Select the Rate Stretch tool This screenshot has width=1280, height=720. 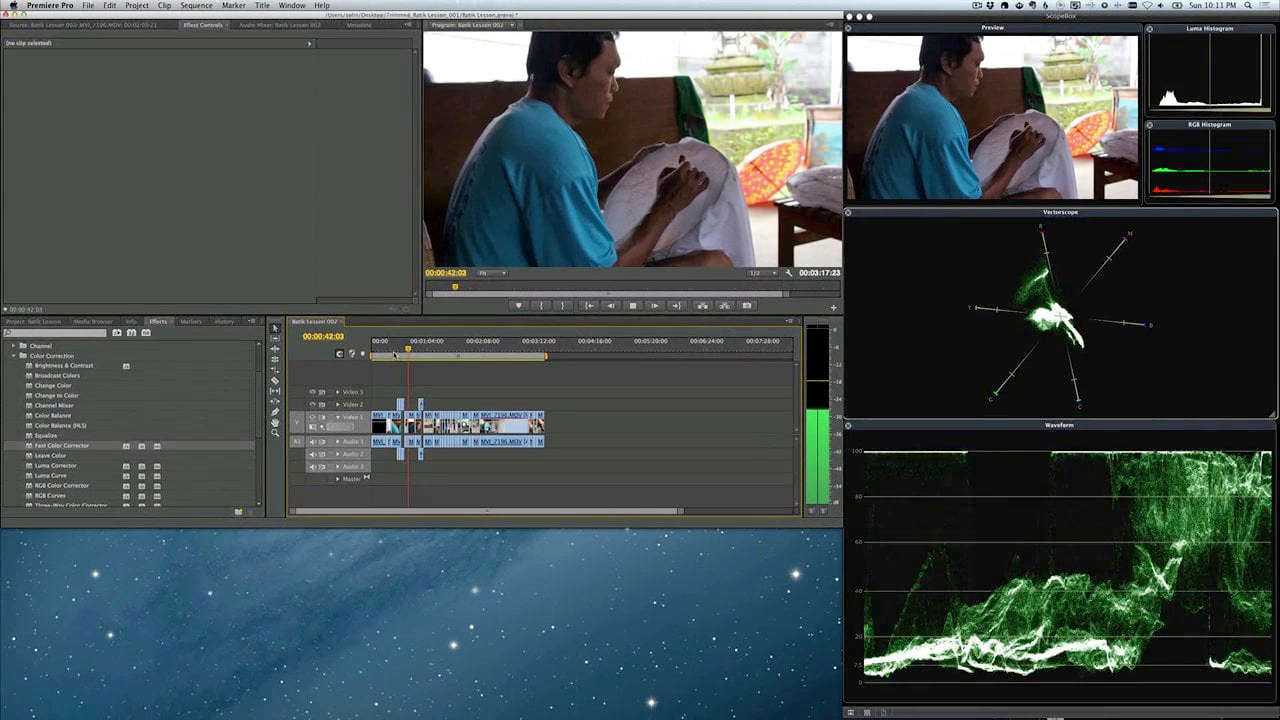[x=275, y=370]
